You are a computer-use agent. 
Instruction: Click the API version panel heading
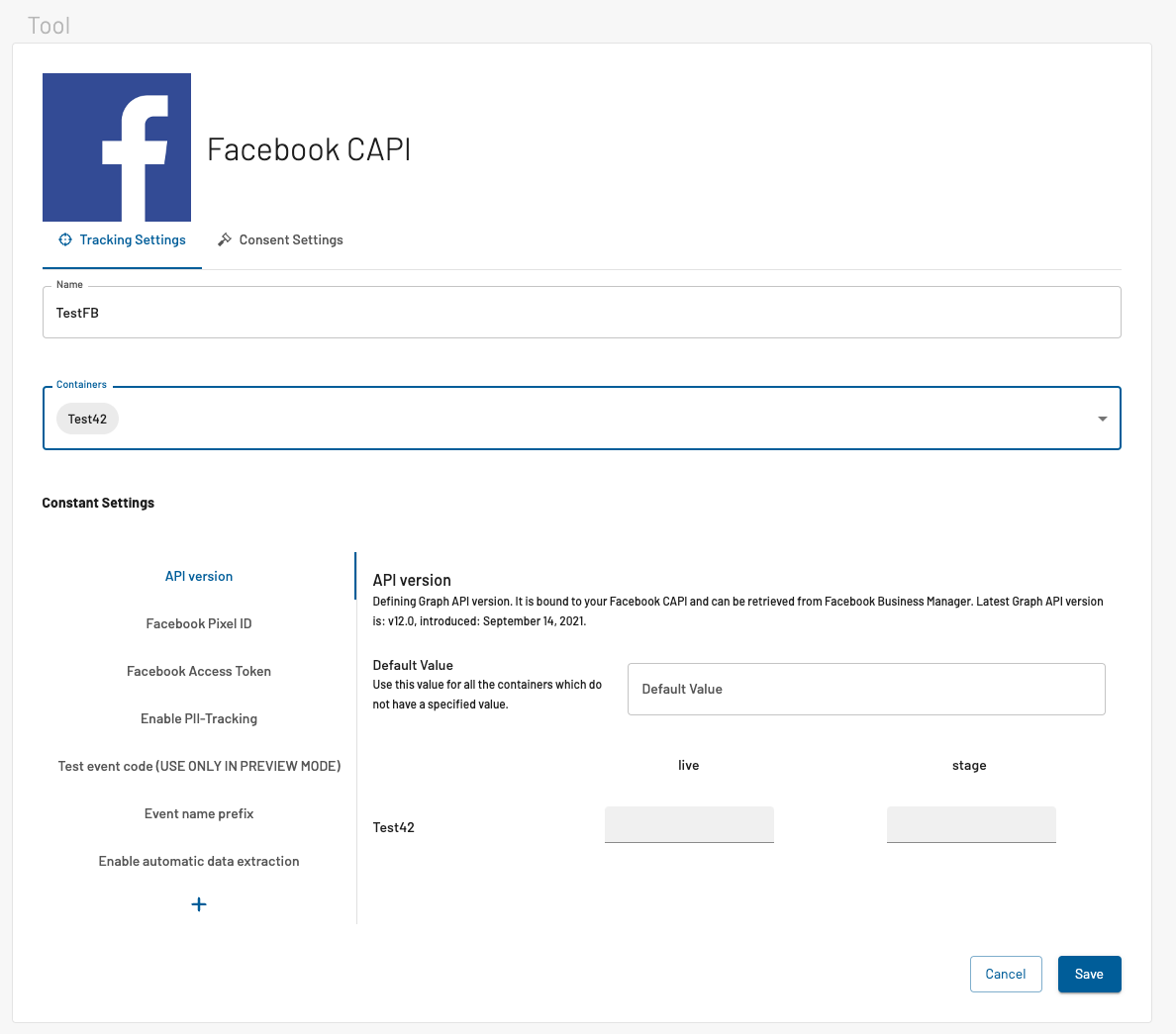click(x=412, y=581)
